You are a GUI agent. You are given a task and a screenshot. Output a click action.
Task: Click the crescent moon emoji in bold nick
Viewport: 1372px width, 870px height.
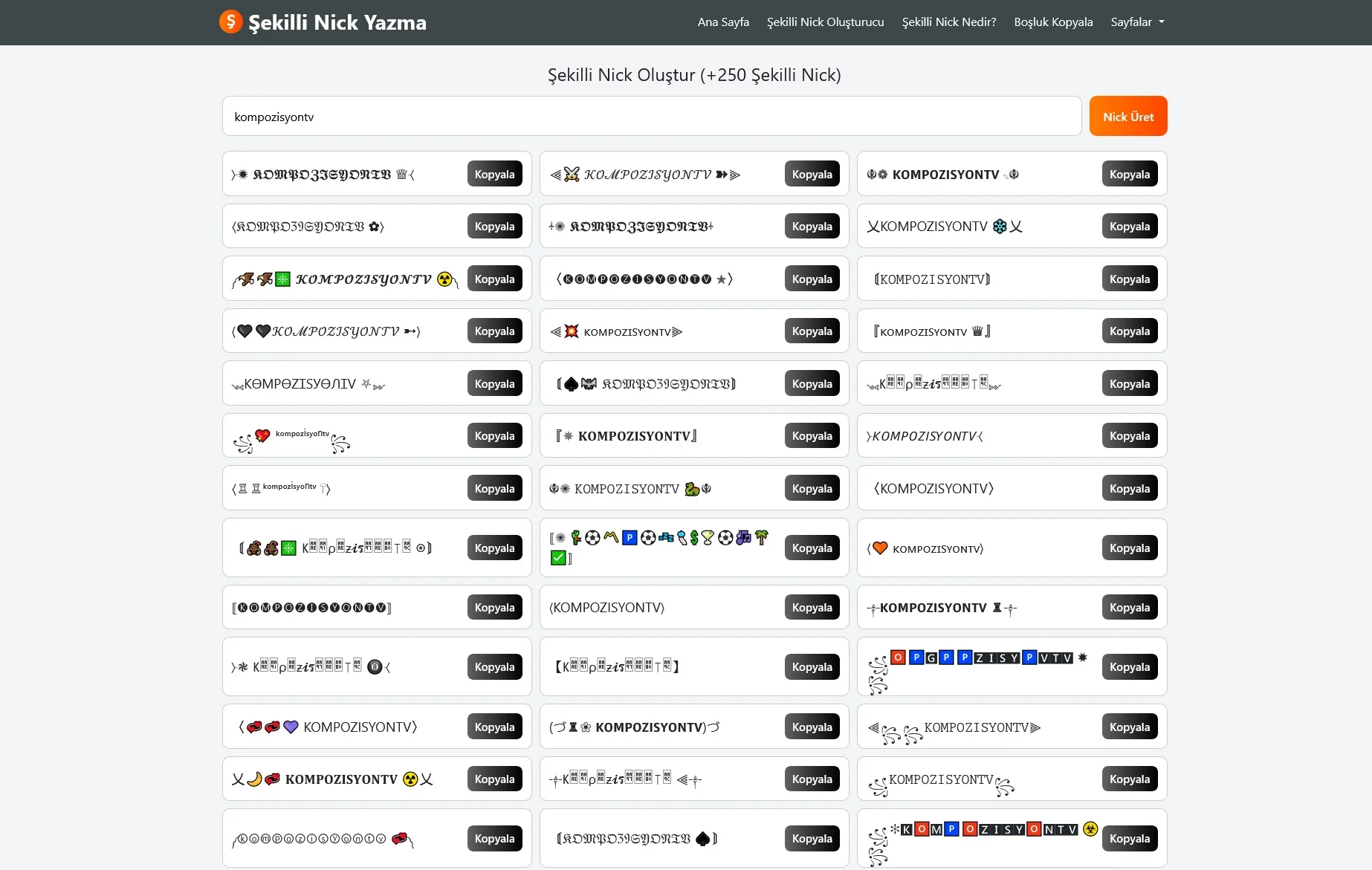click(x=254, y=779)
